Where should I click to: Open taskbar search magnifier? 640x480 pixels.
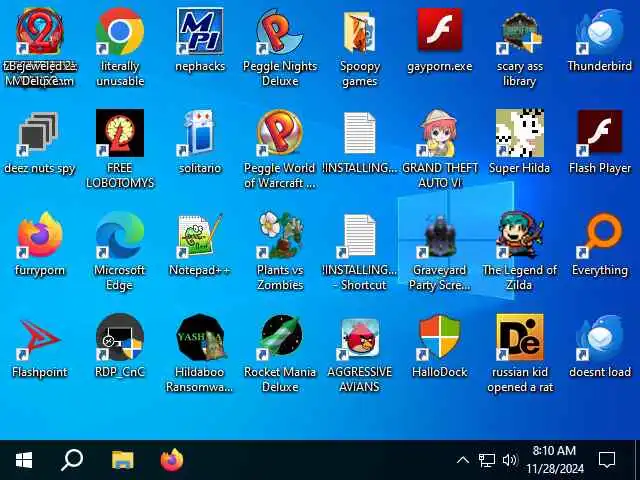[72, 460]
